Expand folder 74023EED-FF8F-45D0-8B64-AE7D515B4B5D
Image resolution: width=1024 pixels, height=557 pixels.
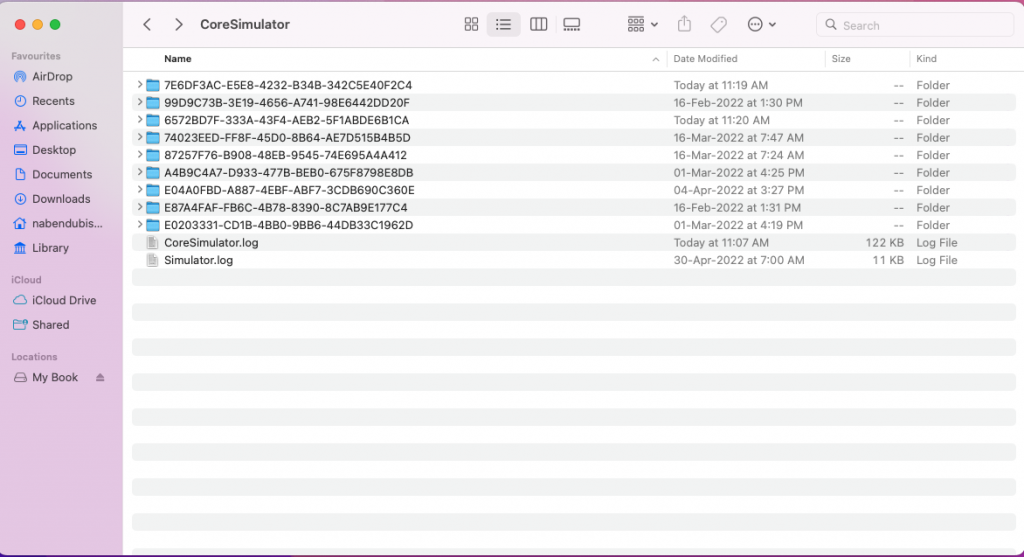[x=139, y=138]
